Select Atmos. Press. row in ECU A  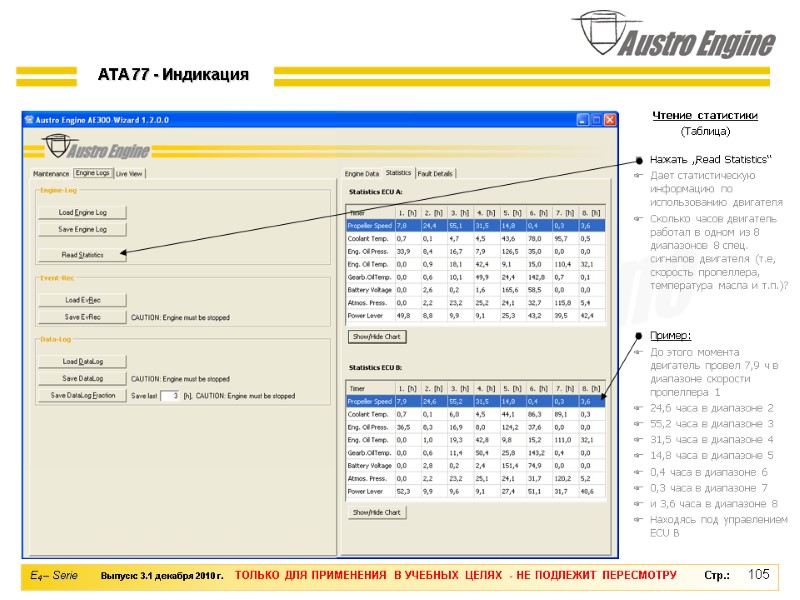pyautogui.click(x=475, y=303)
